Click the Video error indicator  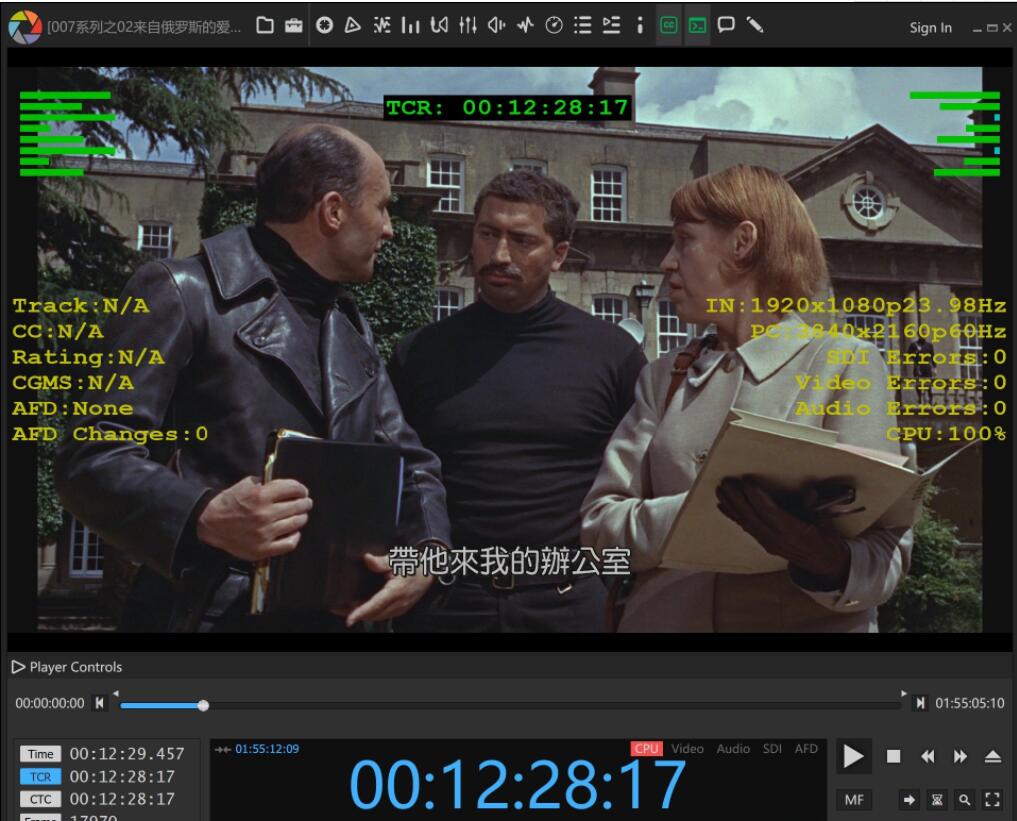click(688, 748)
